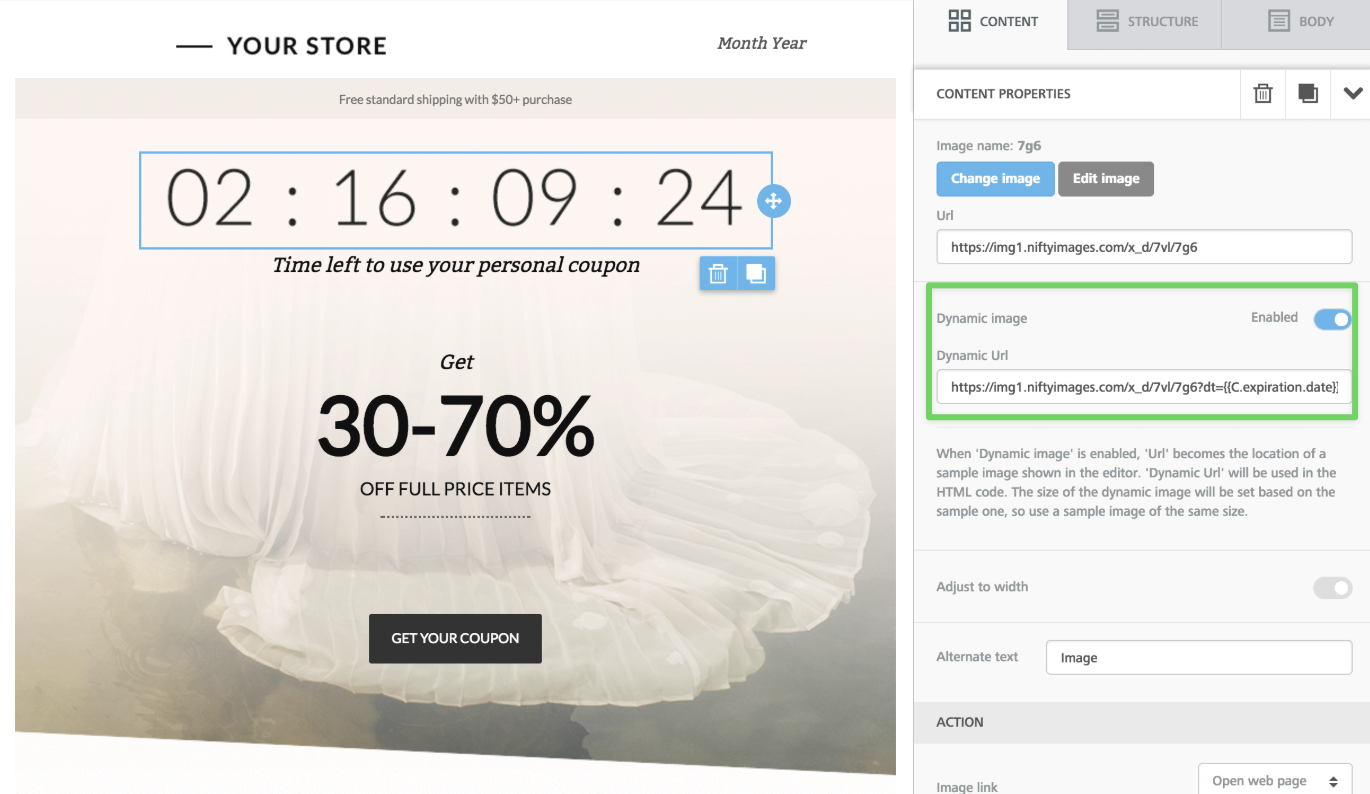The image size is (1370, 794).
Task: Click the Get Your Coupon button
Action: (x=455, y=638)
